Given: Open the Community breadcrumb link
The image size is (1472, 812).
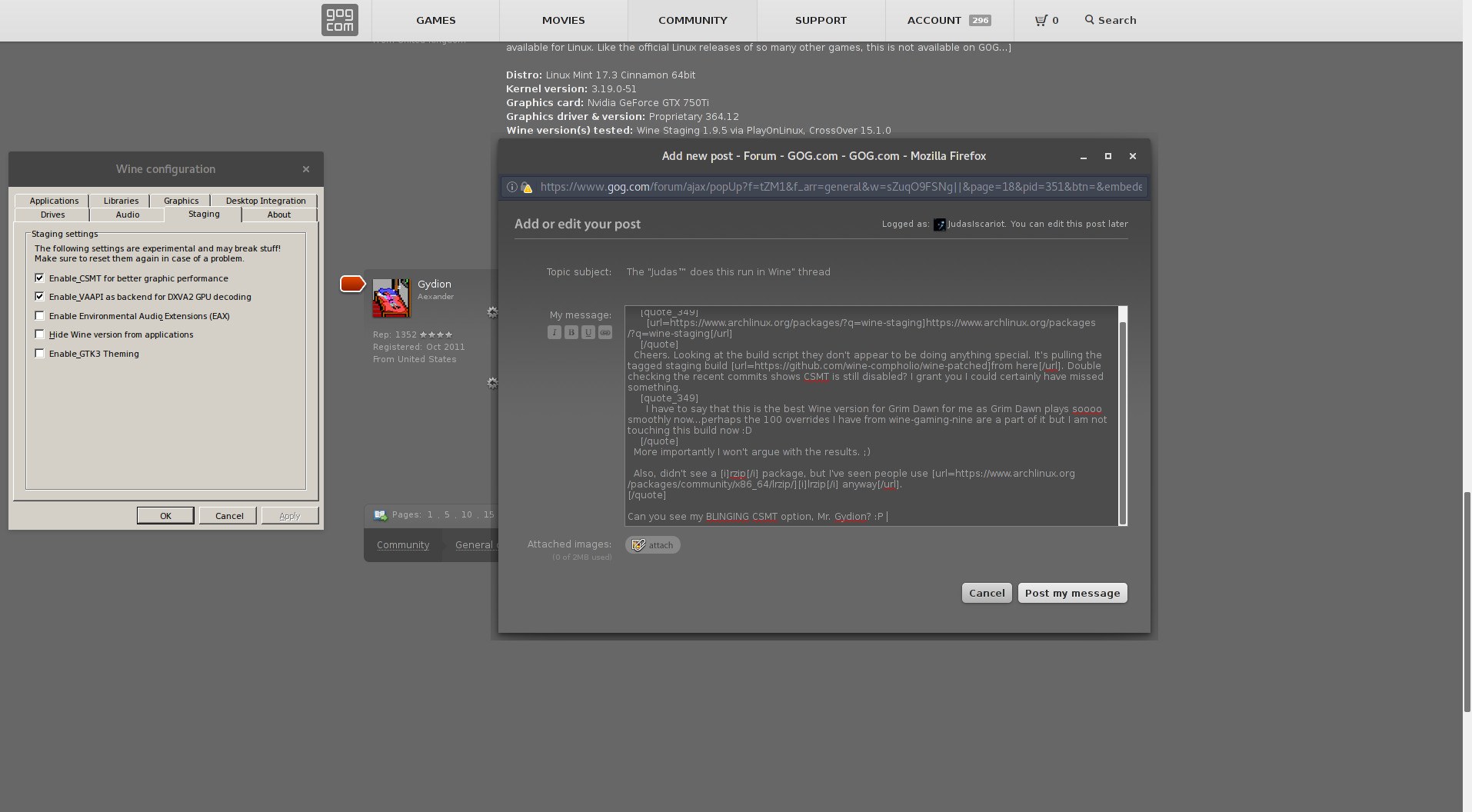Looking at the screenshot, I should 403,544.
